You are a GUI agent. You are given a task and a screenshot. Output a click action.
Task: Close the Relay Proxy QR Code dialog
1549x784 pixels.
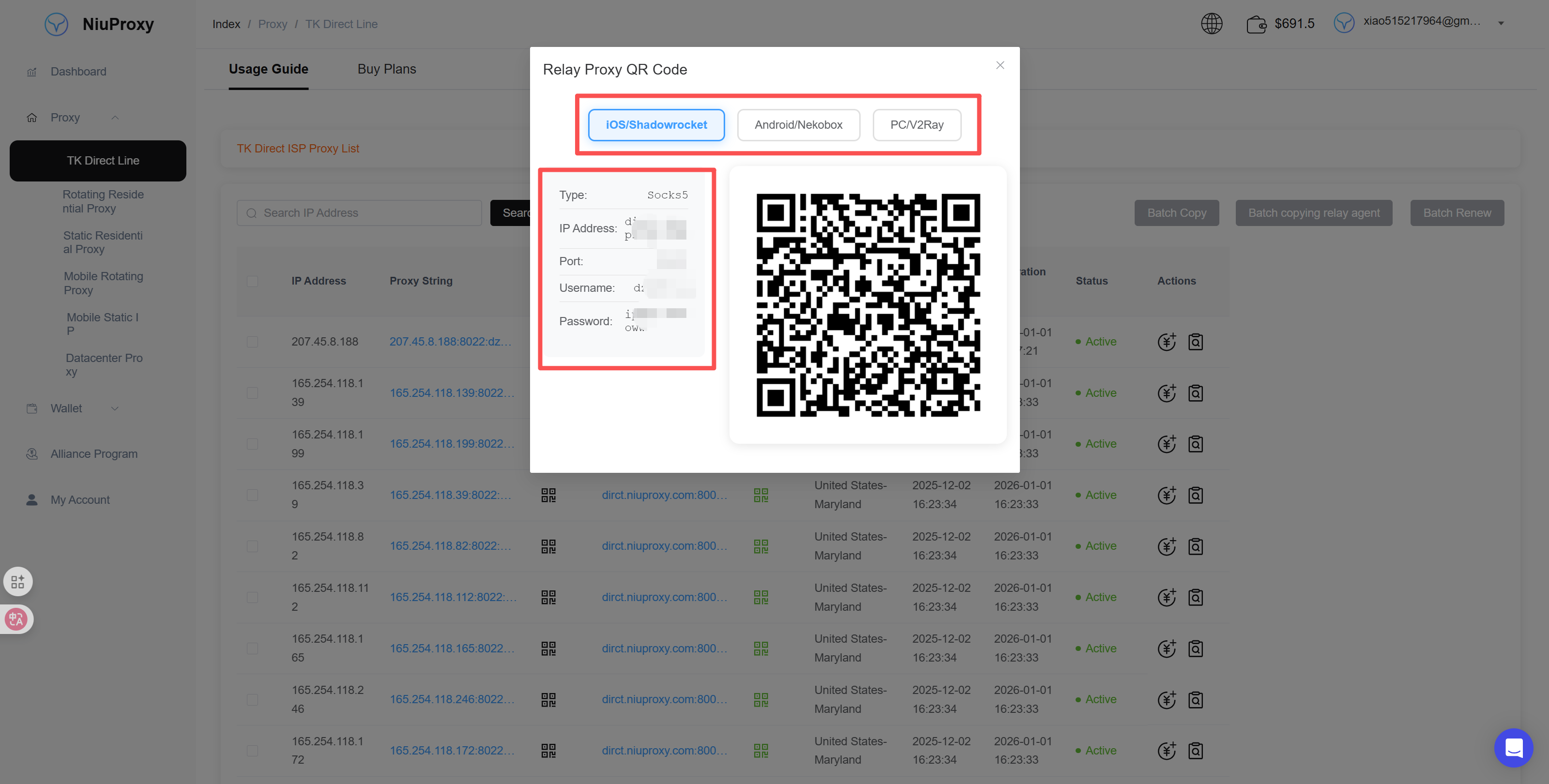tap(1000, 65)
